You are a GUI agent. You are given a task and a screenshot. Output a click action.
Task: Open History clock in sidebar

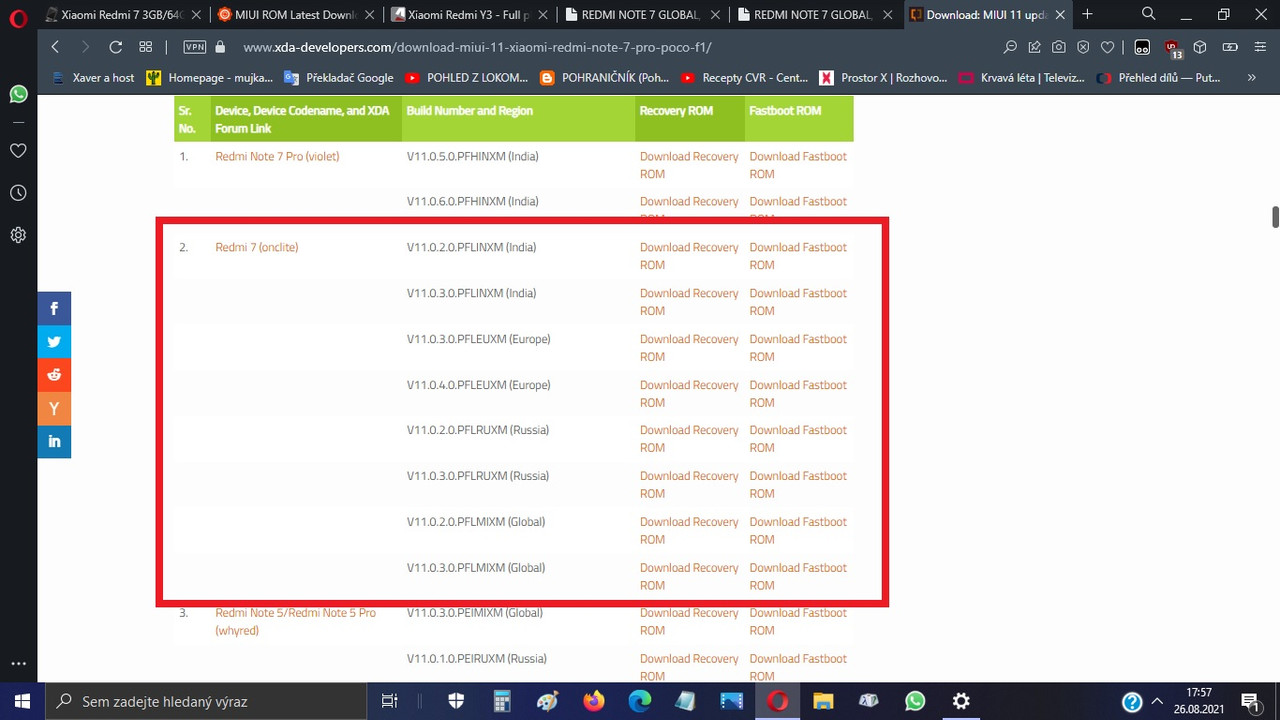(18, 193)
